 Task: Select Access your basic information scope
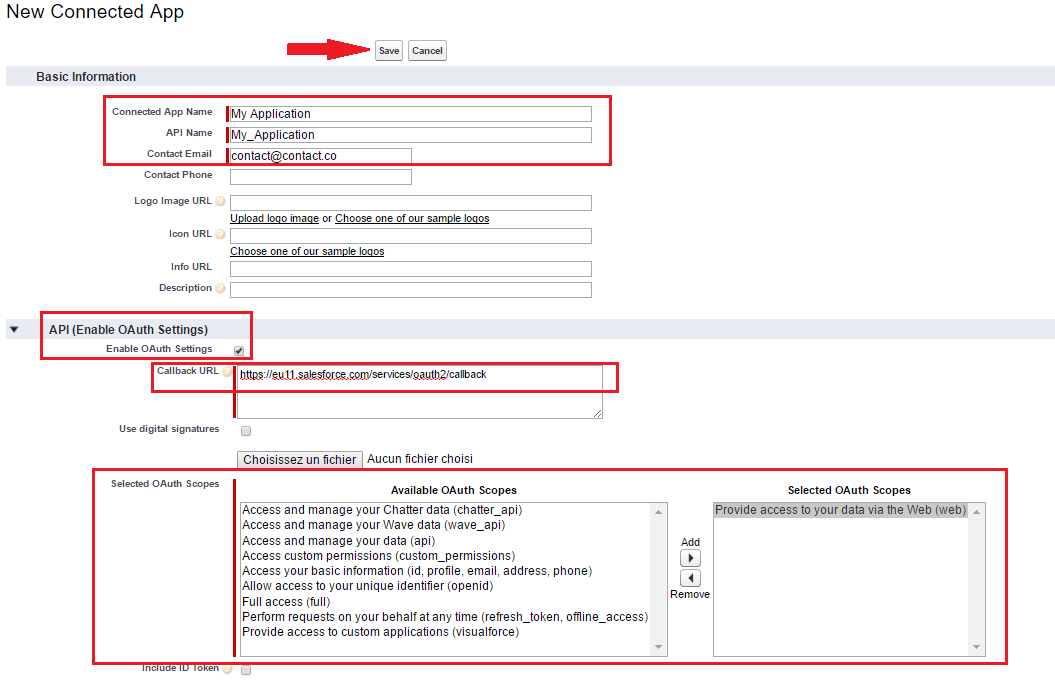416,571
